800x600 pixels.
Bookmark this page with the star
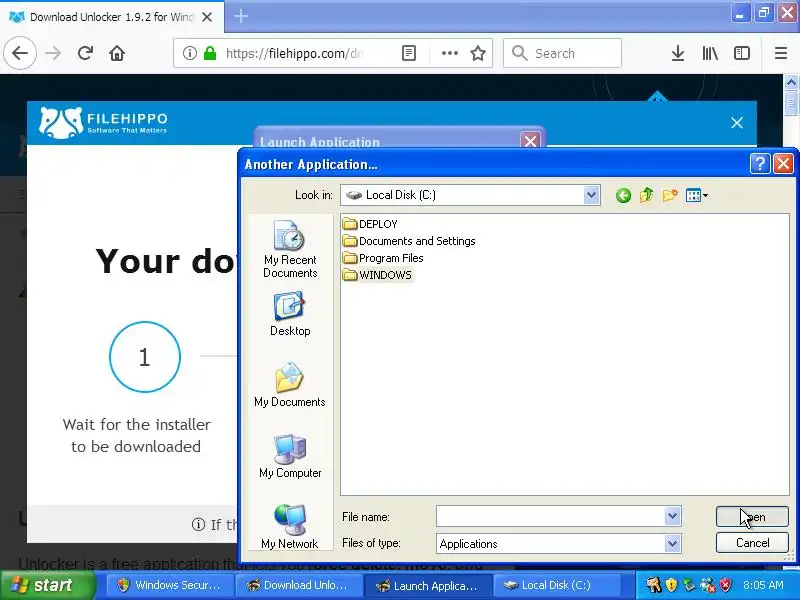(478, 53)
